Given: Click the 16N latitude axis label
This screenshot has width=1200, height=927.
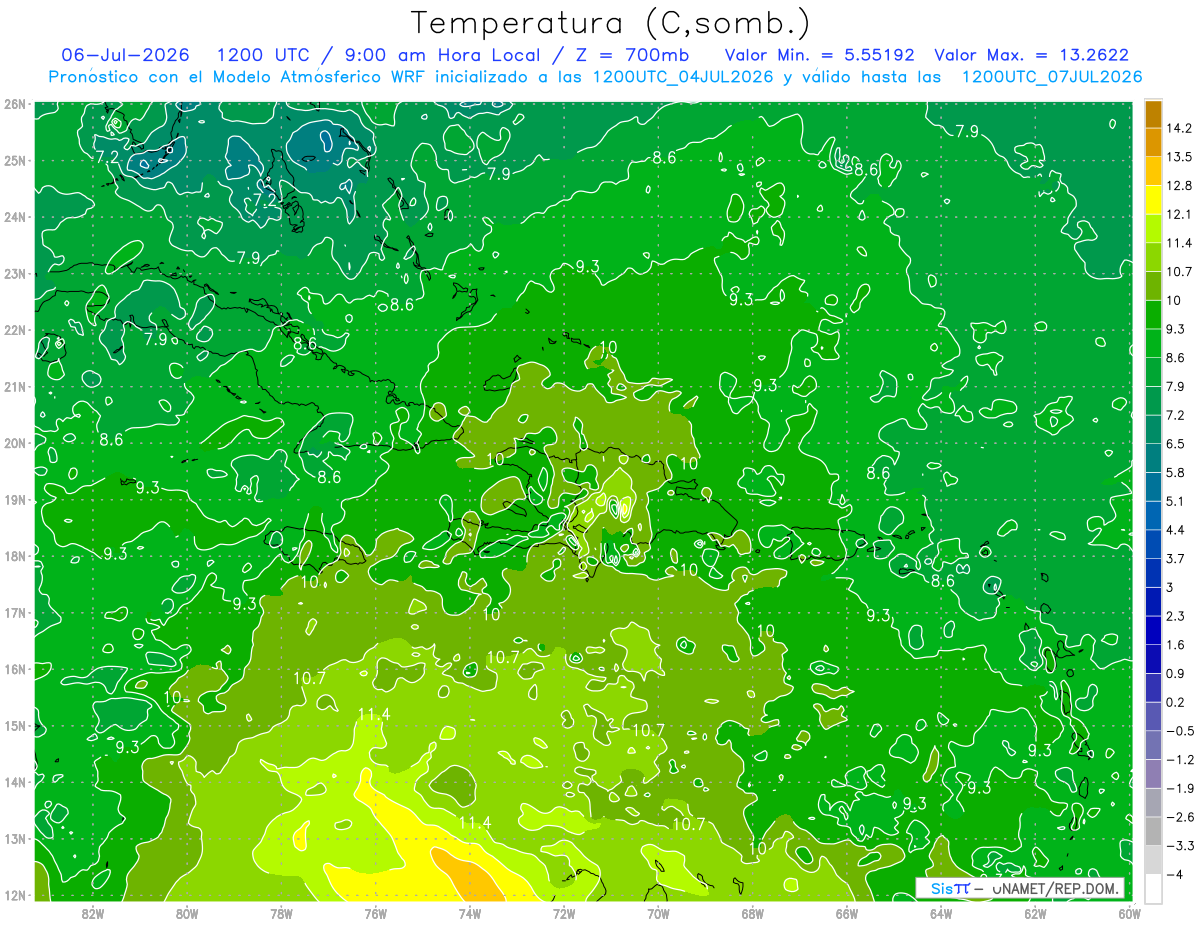Looking at the screenshot, I should click(x=15, y=669).
